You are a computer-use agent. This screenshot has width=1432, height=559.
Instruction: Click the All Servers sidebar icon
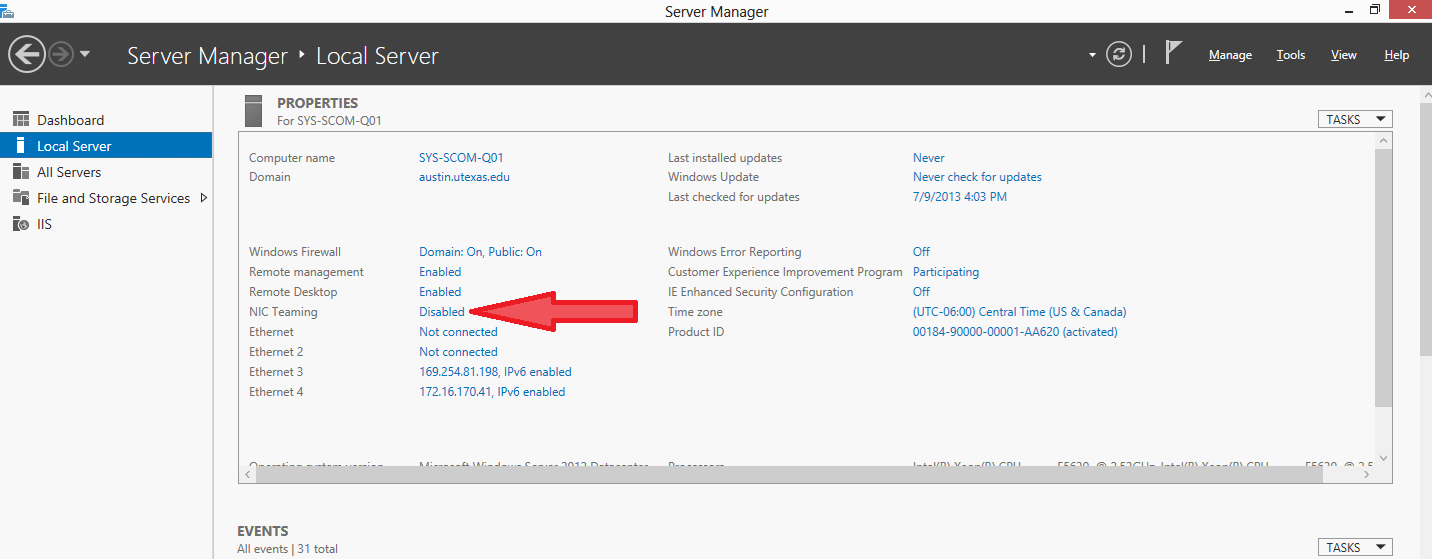coord(21,172)
